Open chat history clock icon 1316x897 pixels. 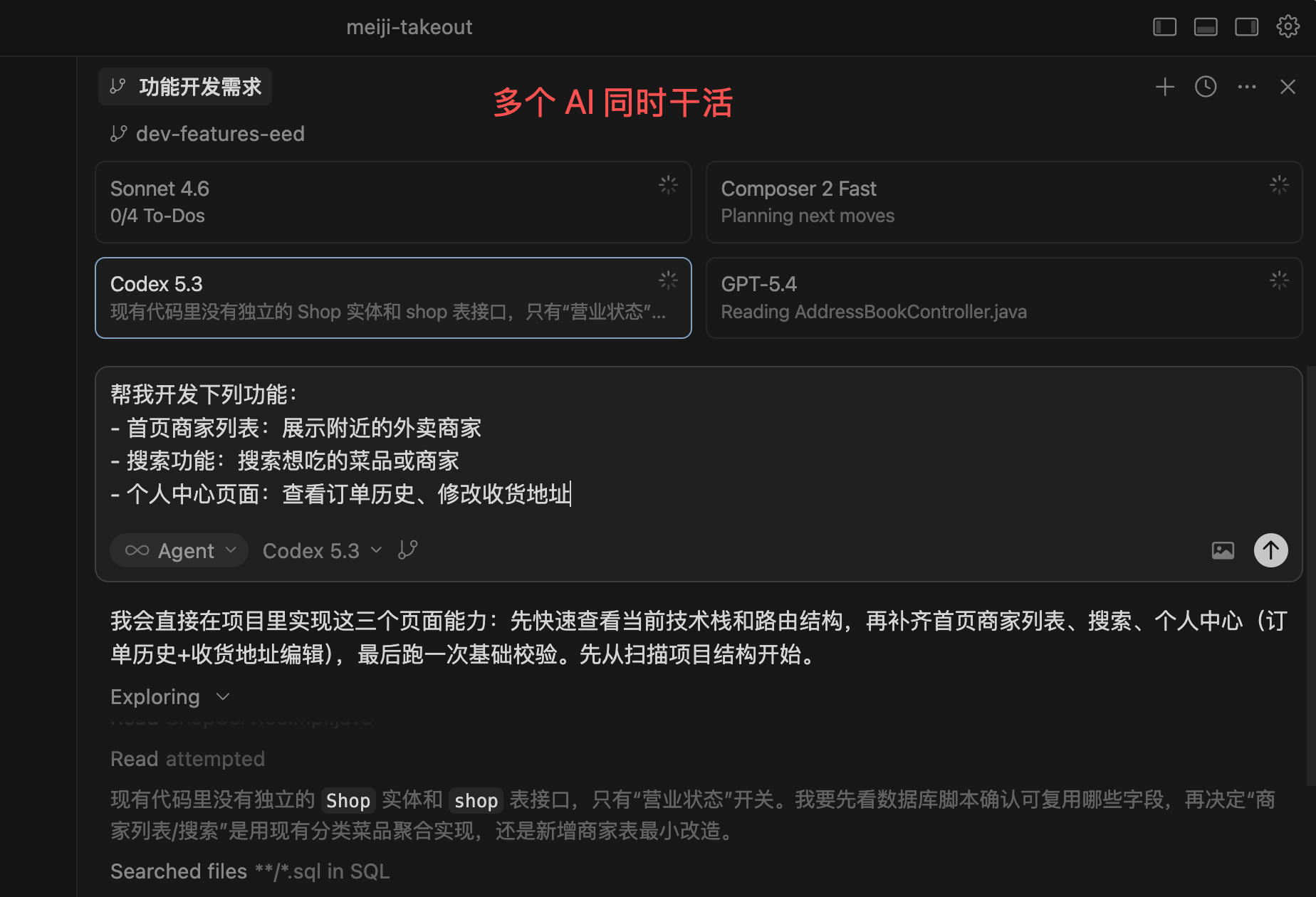click(x=1206, y=87)
